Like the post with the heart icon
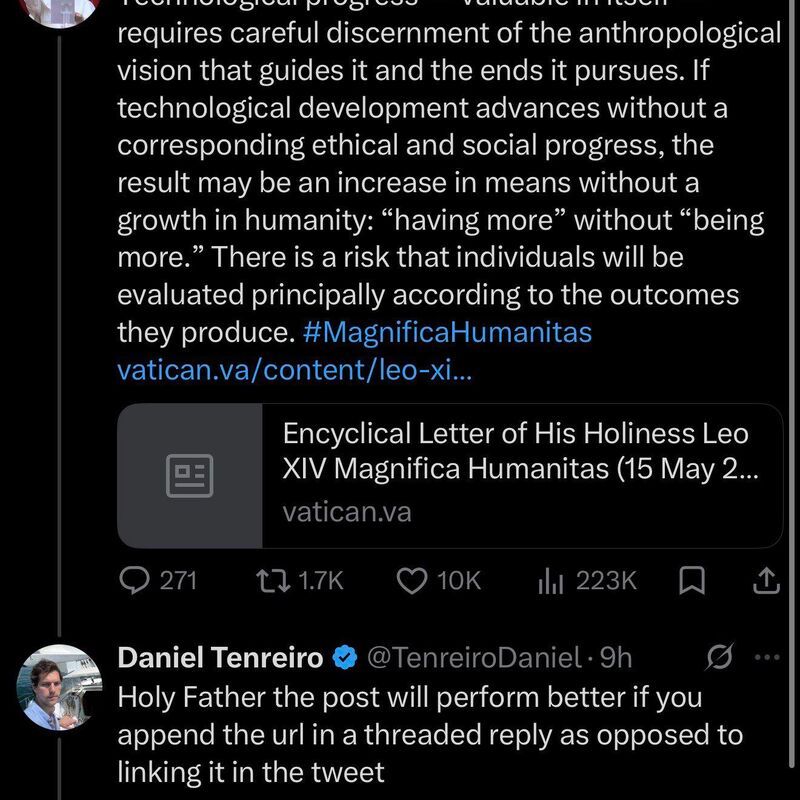The width and height of the screenshot is (800, 800). (412, 581)
